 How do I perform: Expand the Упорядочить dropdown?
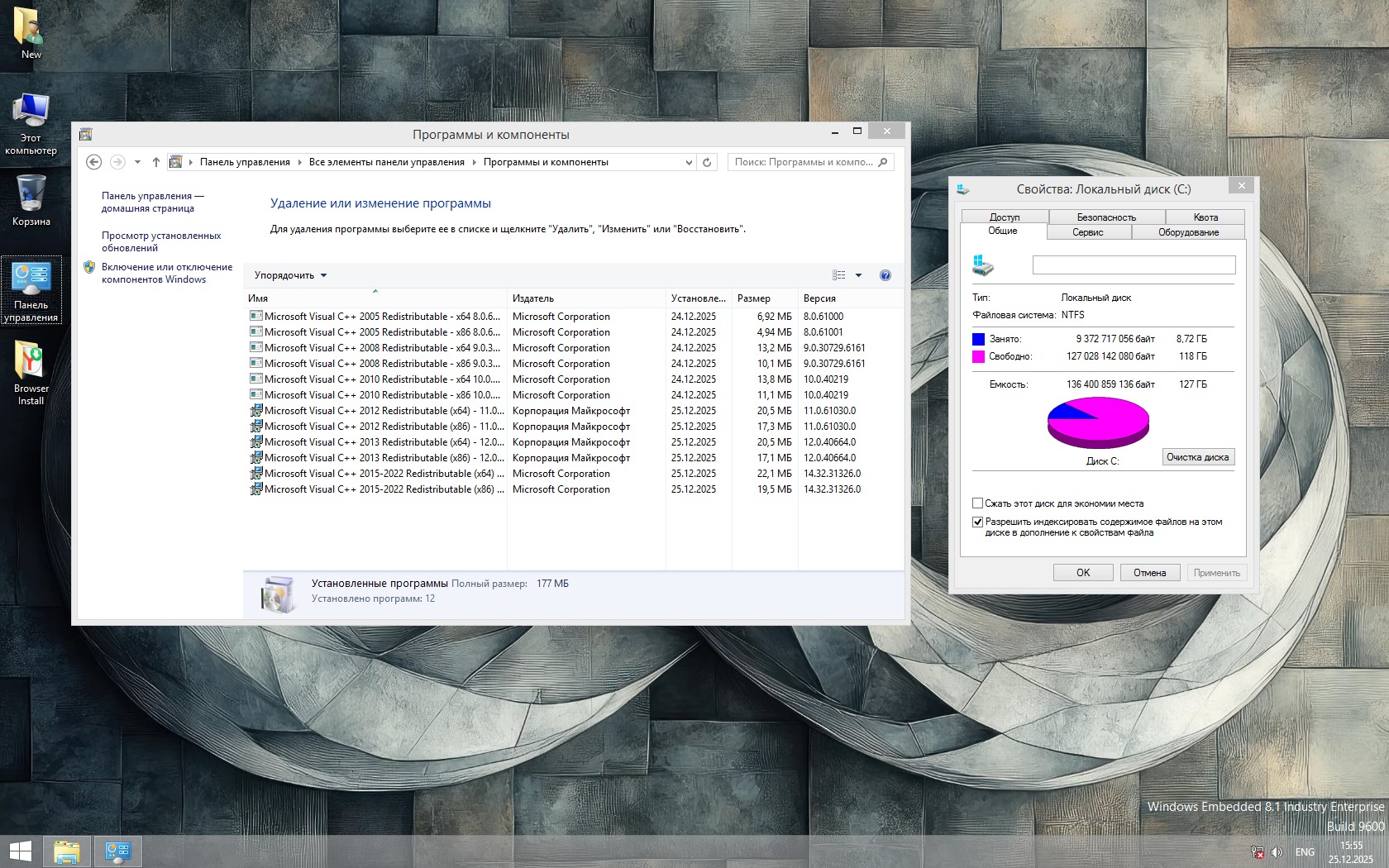point(290,275)
